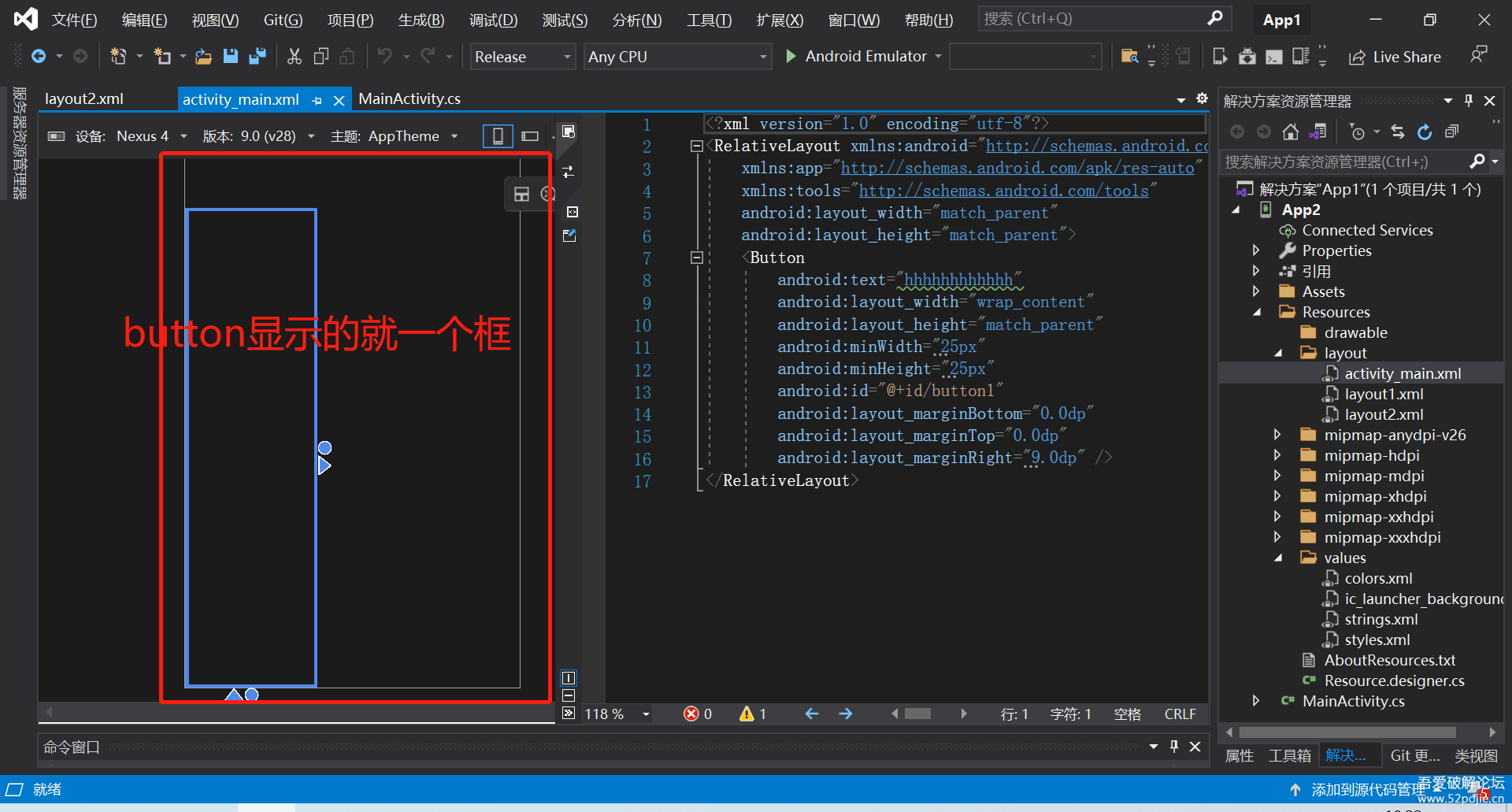Click the Pending Changes Filter clock icon
This screenshot has width=1512, height=812.
1357,132
